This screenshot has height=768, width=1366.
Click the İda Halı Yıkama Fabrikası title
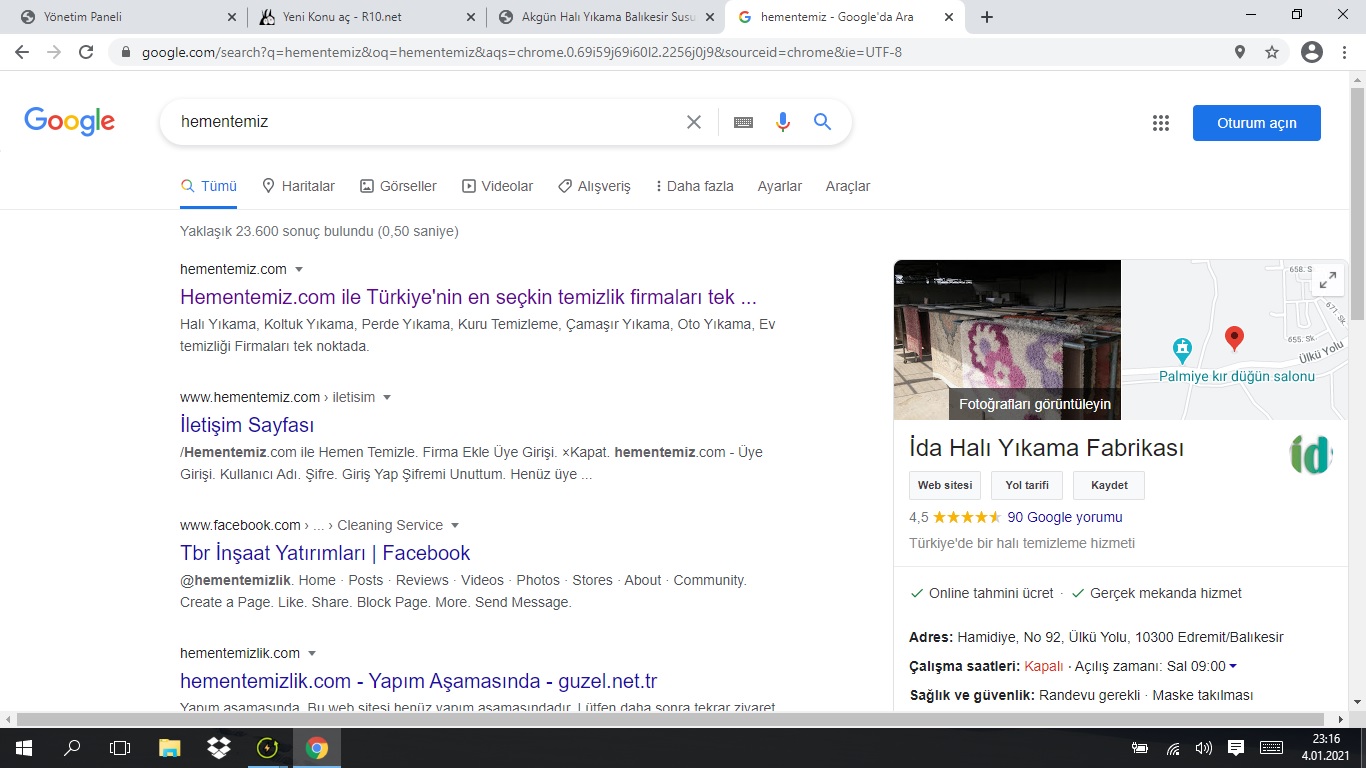pos(1047,447)
